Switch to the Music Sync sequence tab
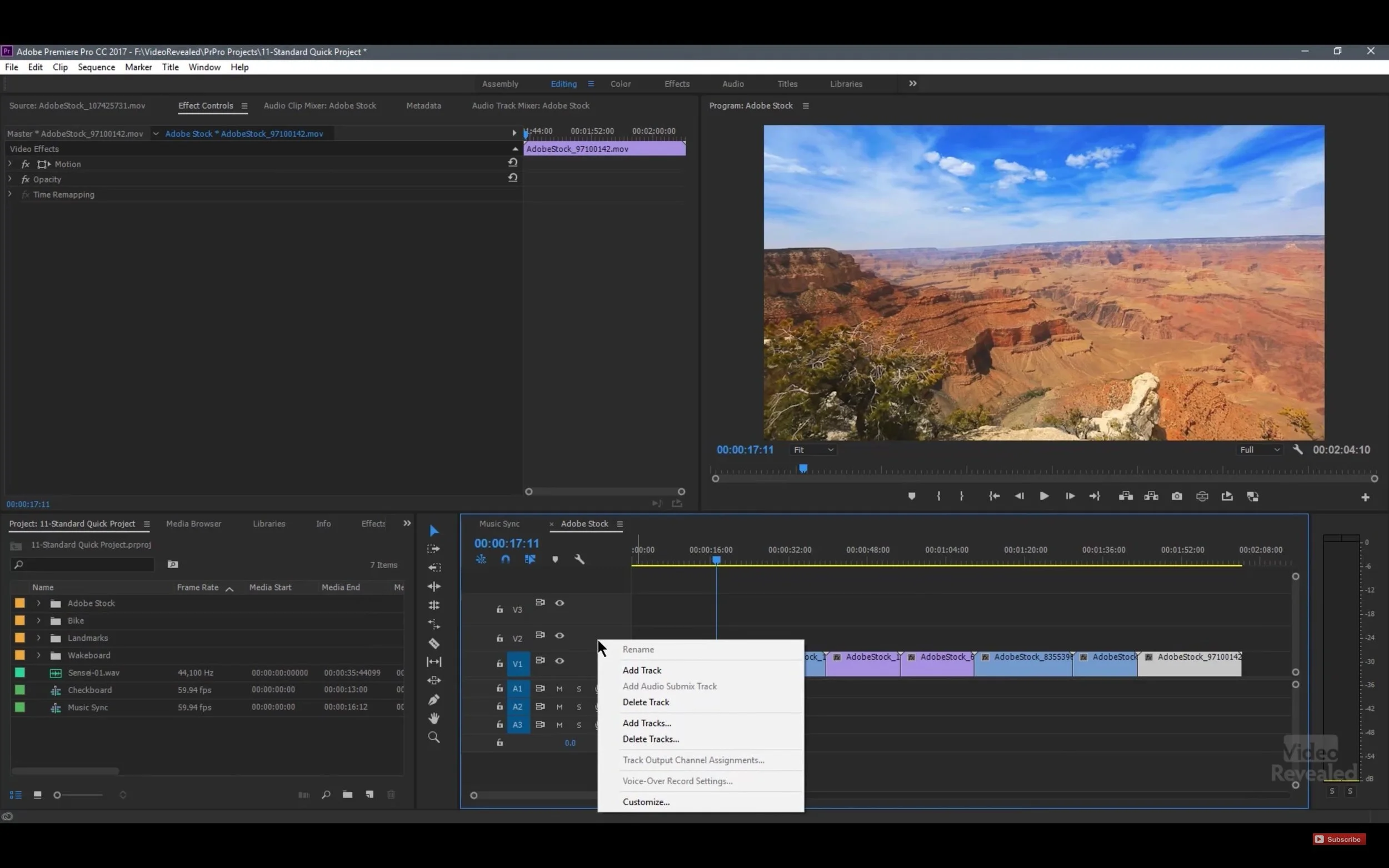The height and width of the screenshot is (868, 1389). (x=499, y=524)
